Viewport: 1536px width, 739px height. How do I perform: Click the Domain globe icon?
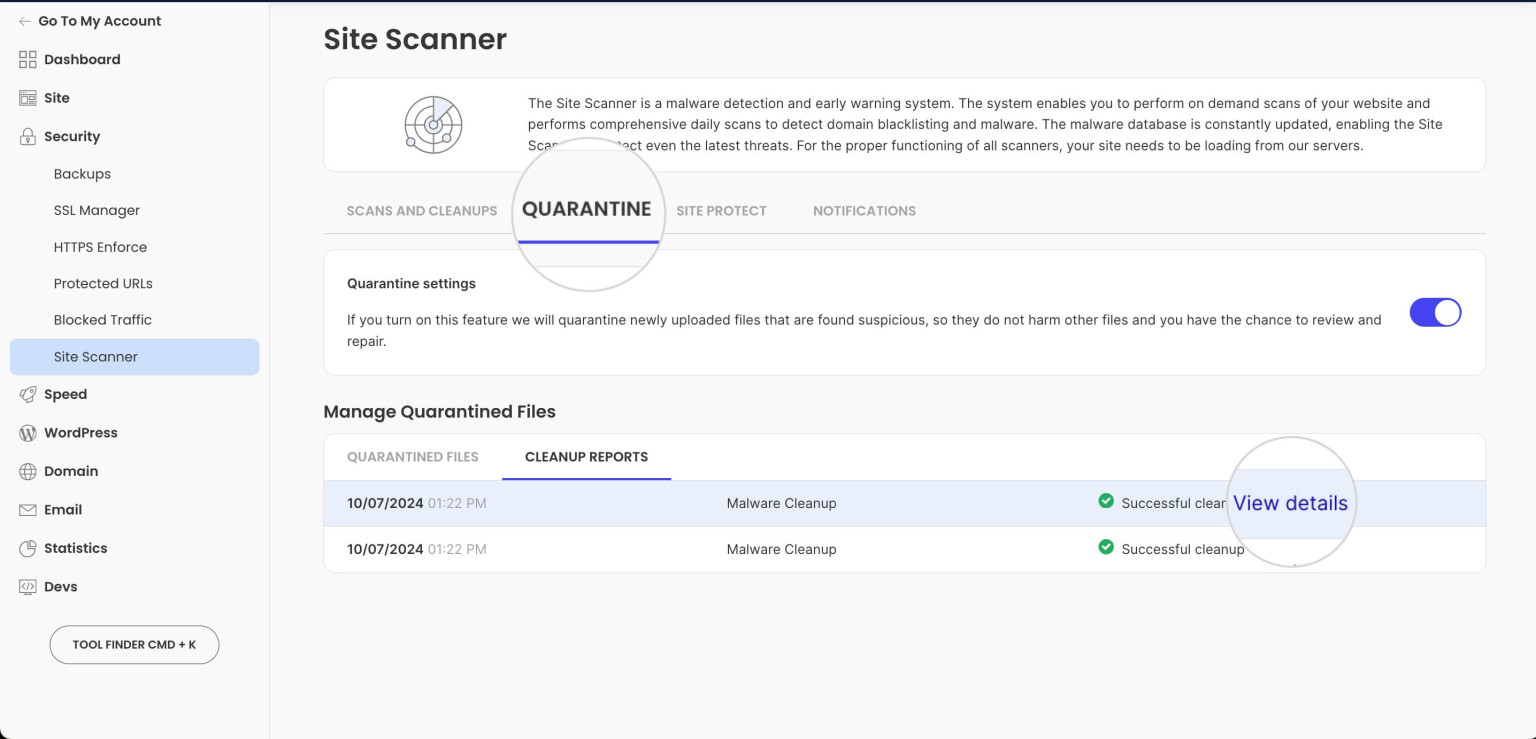click(x=28, y=471)
